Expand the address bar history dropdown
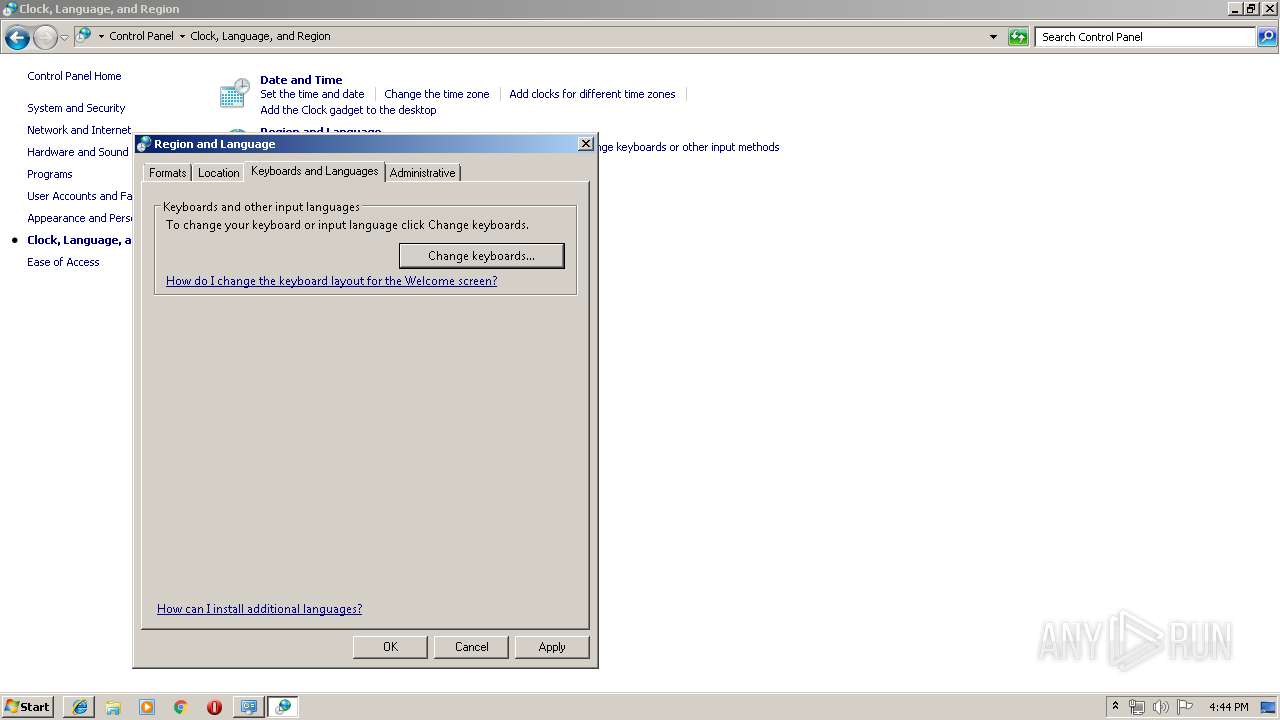Image resolution: width=1280 pixels, height=720 pixels. click(x=993, y=37)
